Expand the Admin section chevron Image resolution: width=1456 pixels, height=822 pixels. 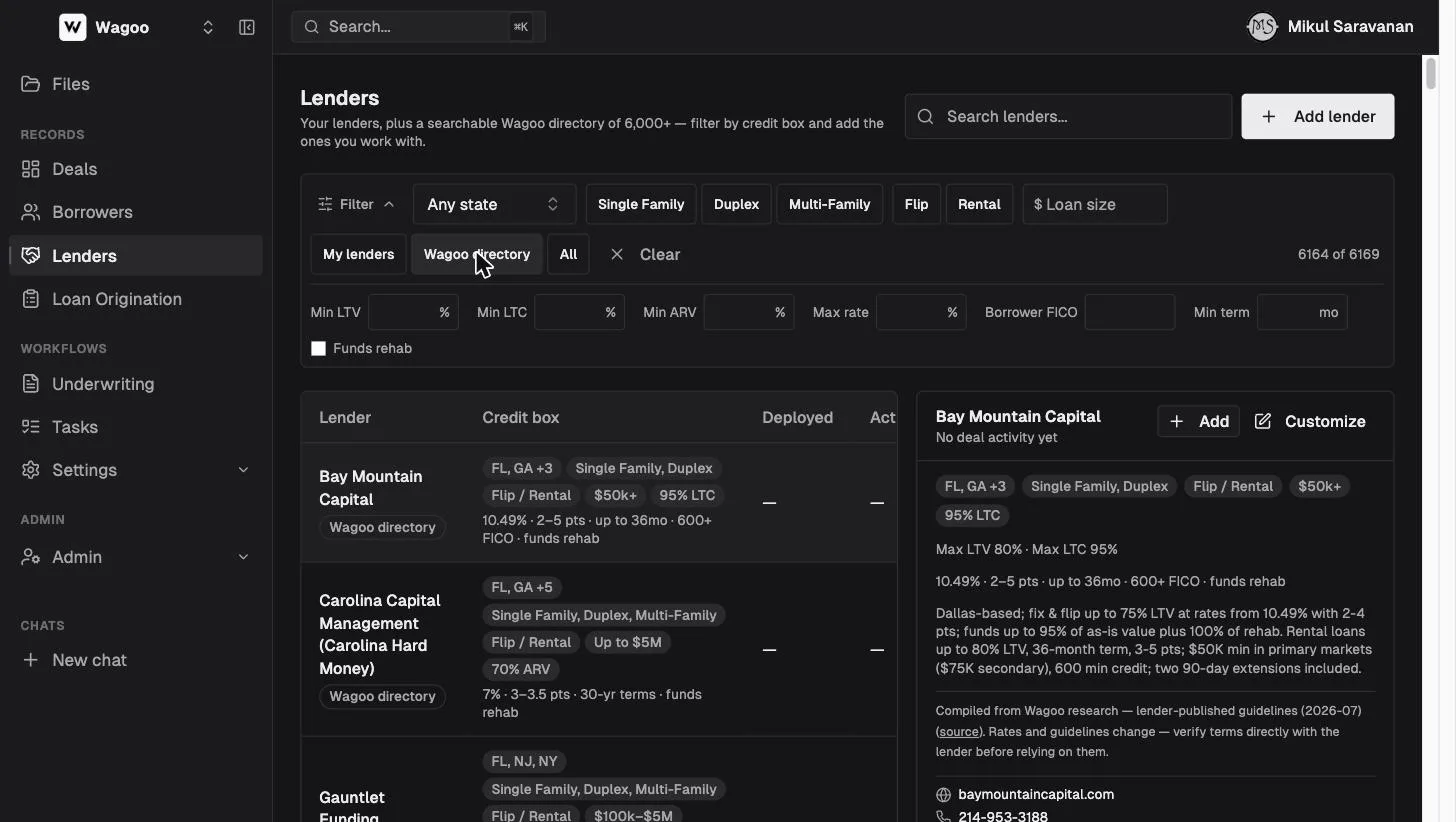243,557
